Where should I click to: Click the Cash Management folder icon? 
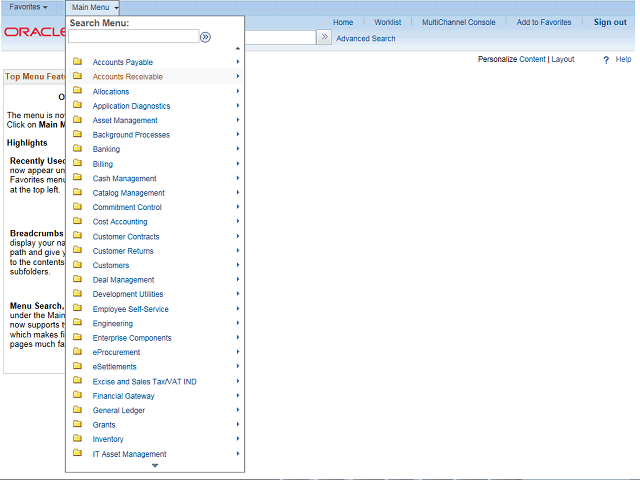[77, 178]
